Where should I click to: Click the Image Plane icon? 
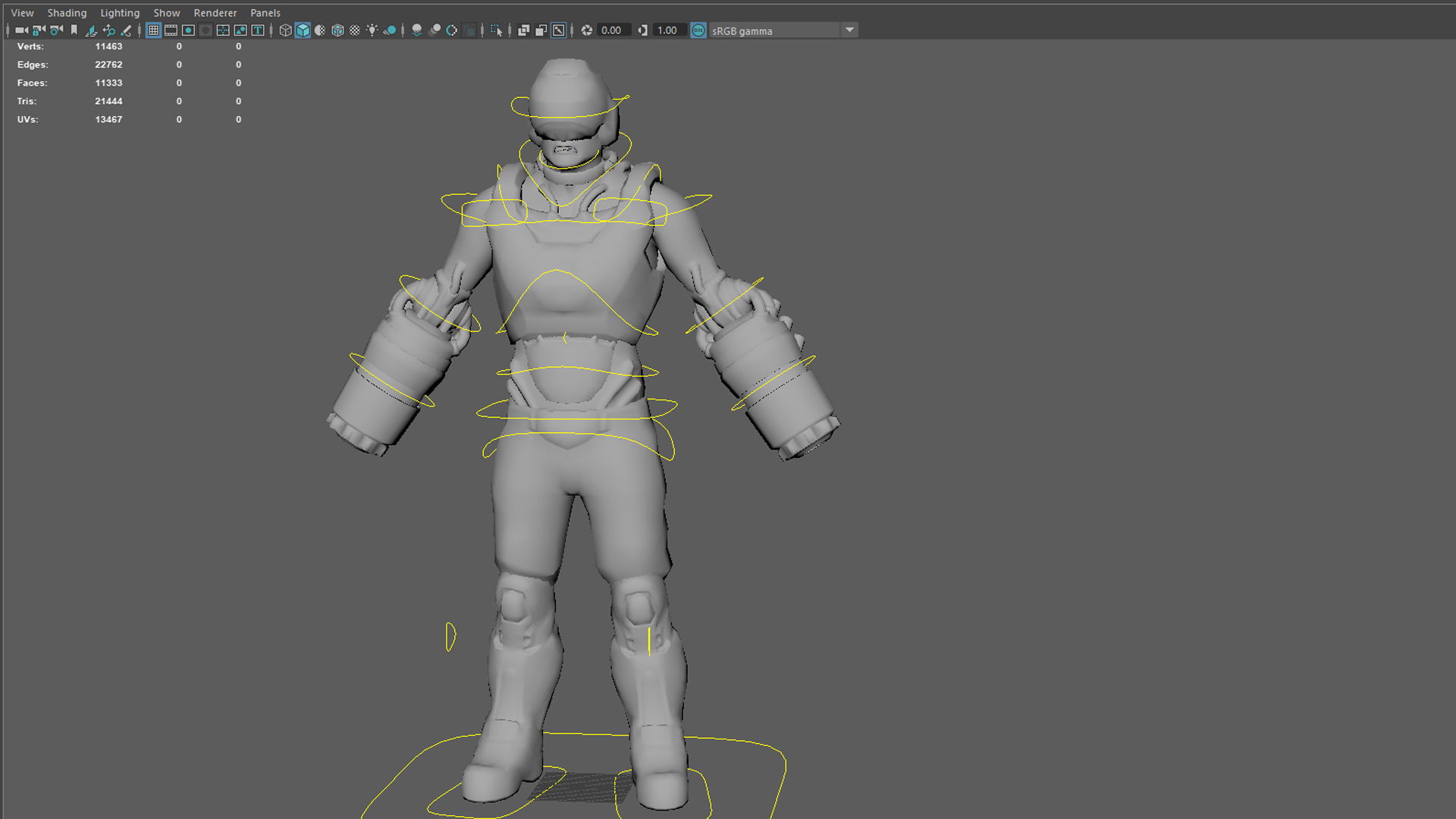[x=91, y=30]
